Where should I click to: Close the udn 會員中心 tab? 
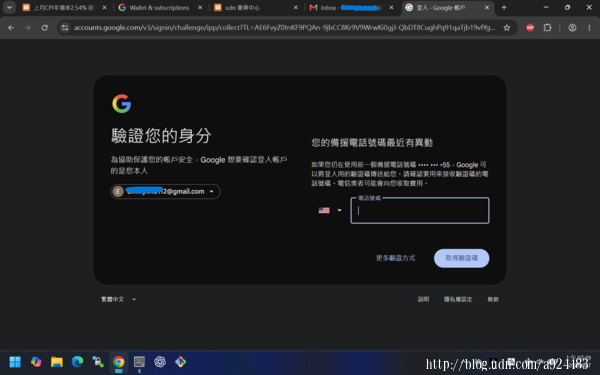(x=295, y=7)
